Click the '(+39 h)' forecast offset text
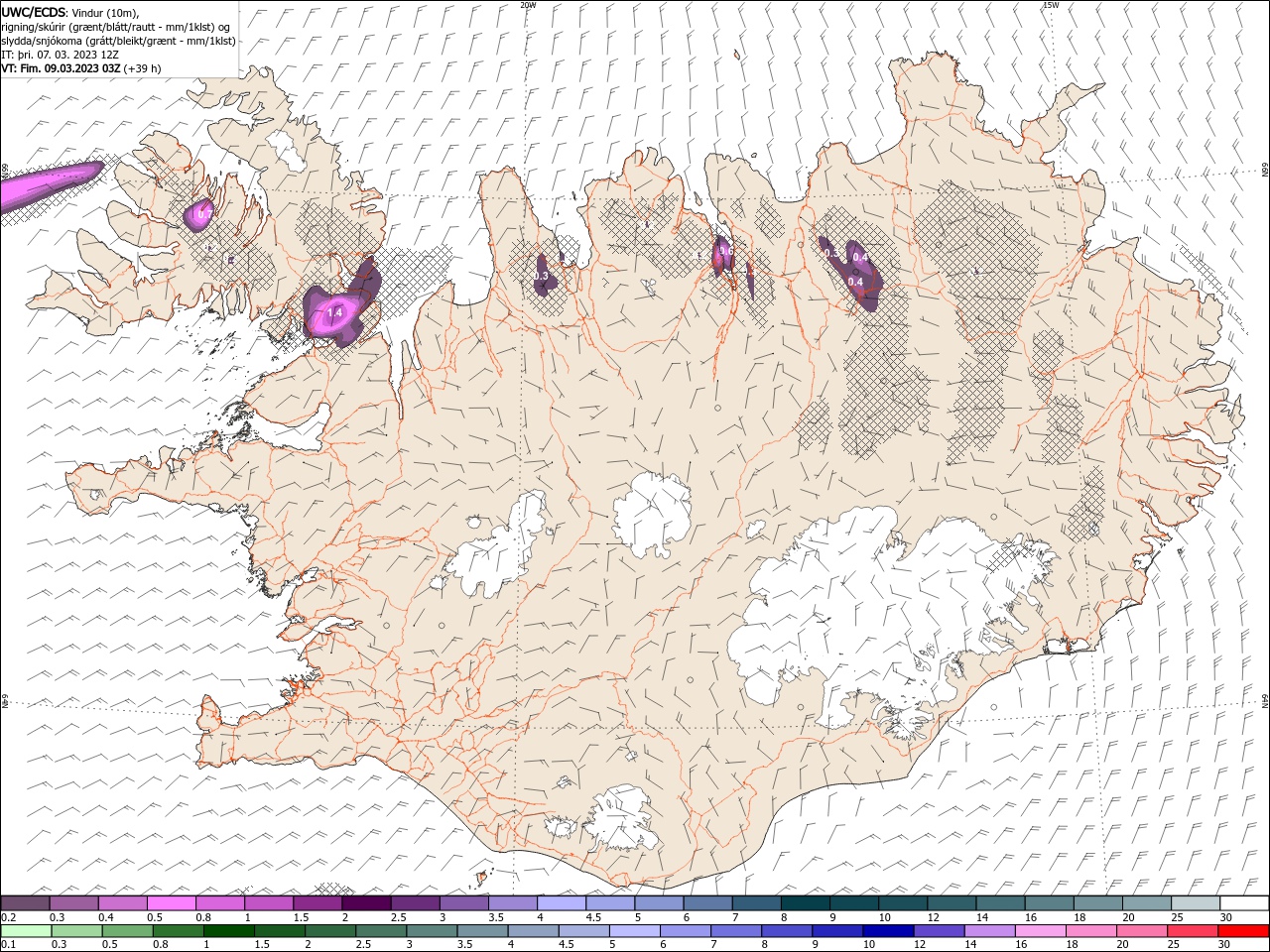This screenshot has height=952, width=1270. click(x=143, y=68)
